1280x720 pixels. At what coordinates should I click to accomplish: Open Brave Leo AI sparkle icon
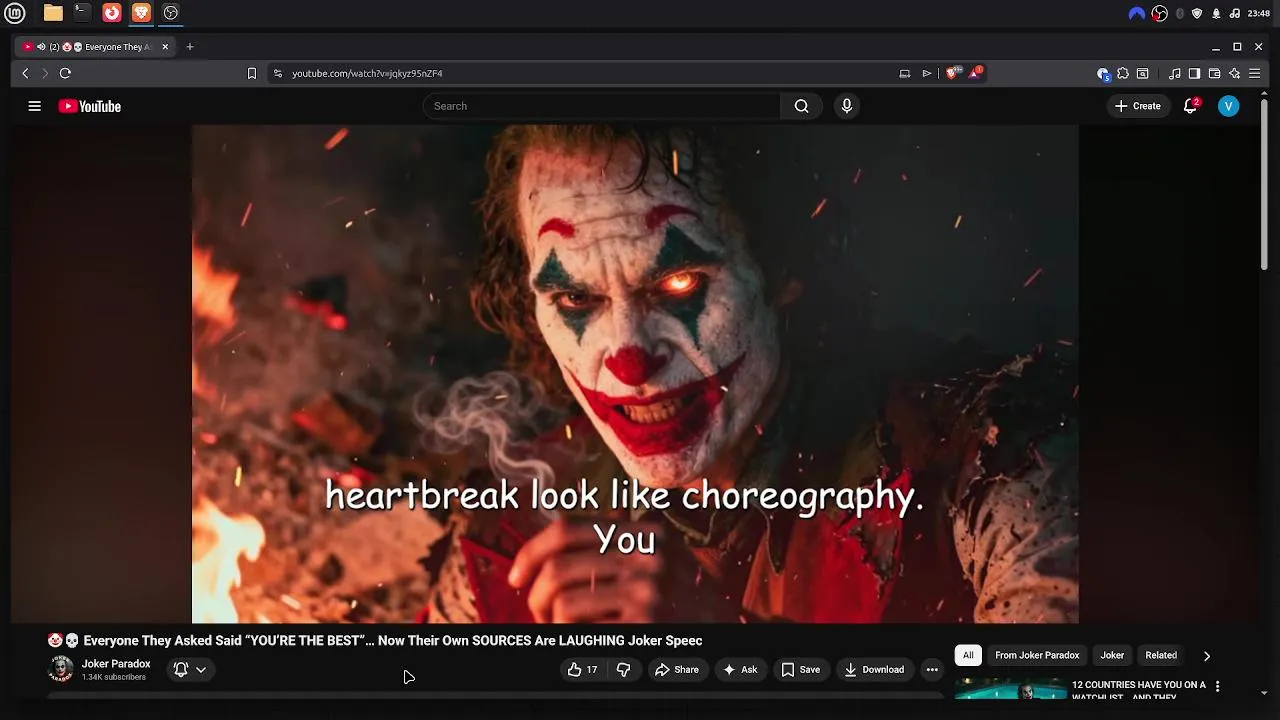coord(1235,73)
